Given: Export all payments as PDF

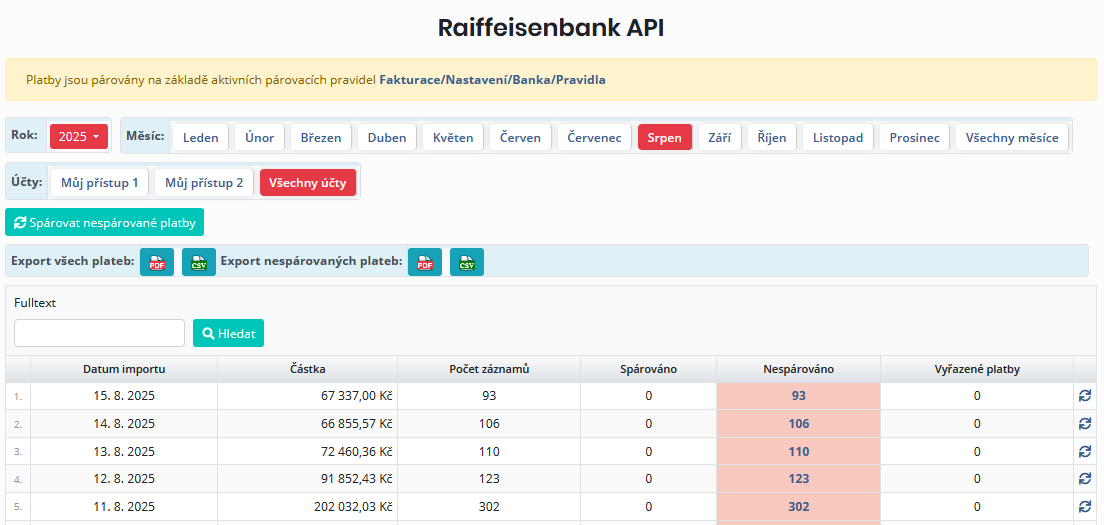Looking at the screenshot, I should click(x=157, y=262).
